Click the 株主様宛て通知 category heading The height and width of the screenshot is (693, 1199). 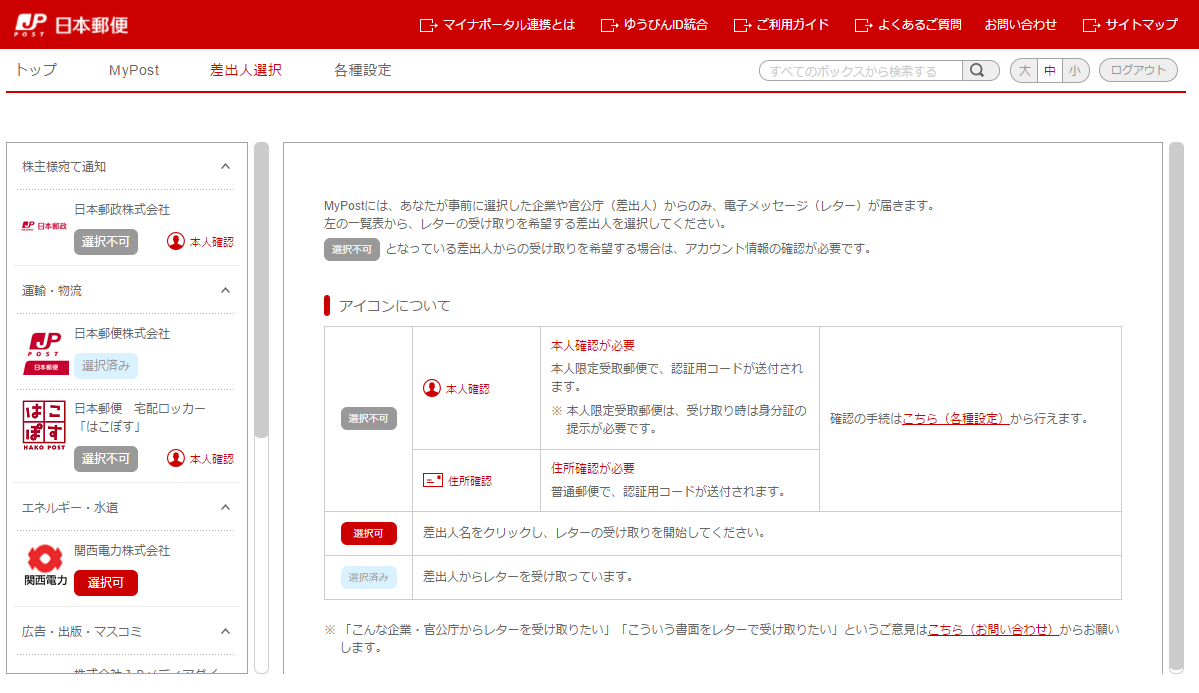tap(64, 167)
